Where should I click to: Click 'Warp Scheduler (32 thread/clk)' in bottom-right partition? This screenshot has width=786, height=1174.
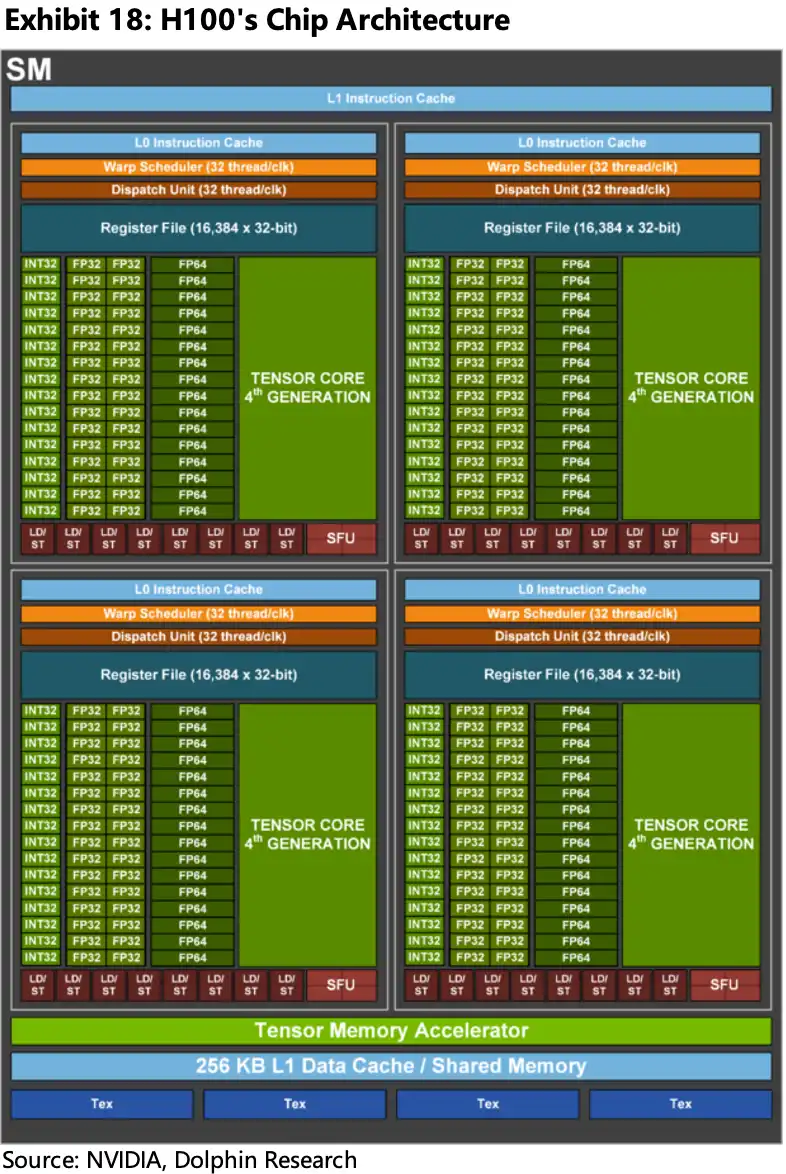tap(582, 614)
